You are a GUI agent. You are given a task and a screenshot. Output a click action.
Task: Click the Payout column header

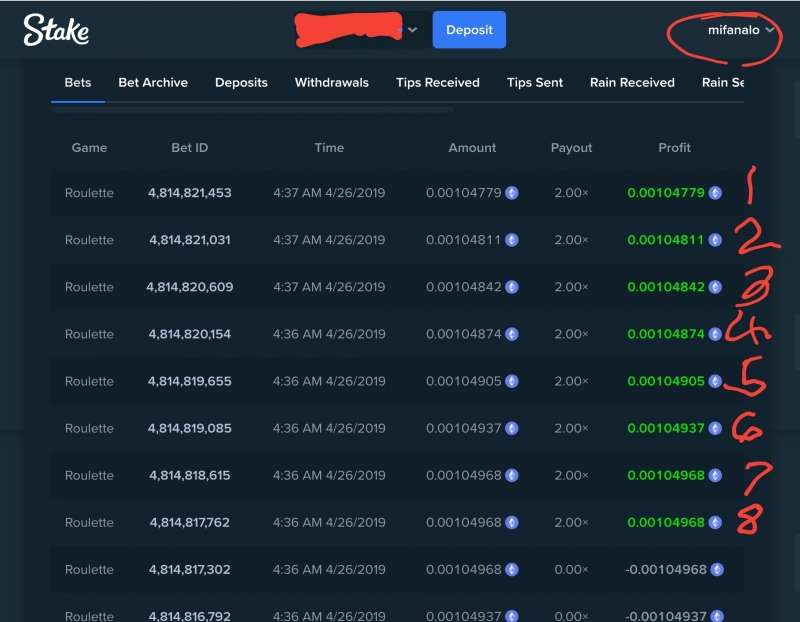[x=571, y=148]
